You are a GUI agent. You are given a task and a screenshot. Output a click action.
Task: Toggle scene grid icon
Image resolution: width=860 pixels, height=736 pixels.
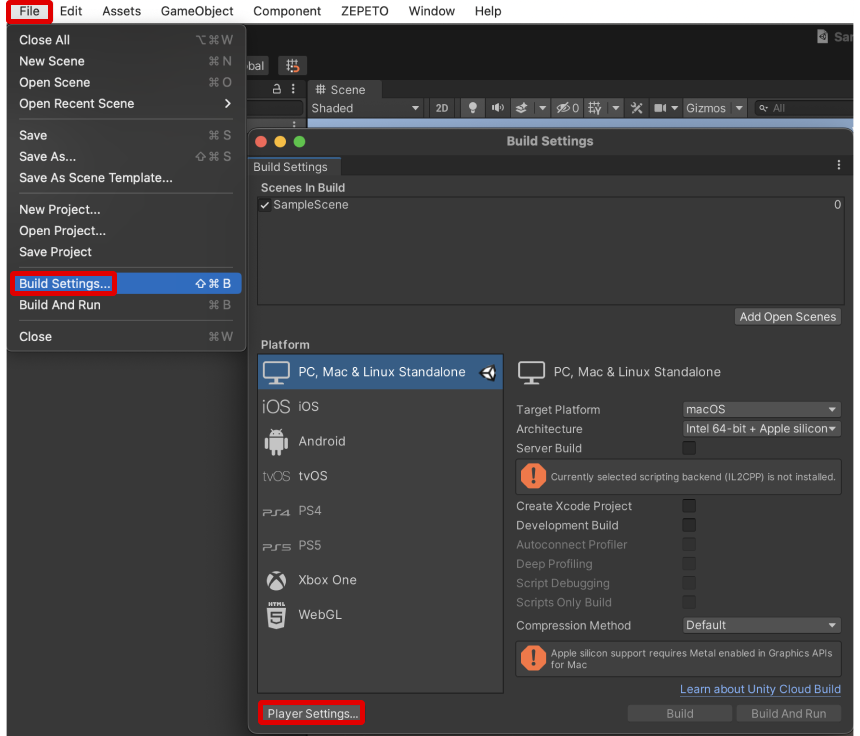pyautogui.click(x=595, y=108)
